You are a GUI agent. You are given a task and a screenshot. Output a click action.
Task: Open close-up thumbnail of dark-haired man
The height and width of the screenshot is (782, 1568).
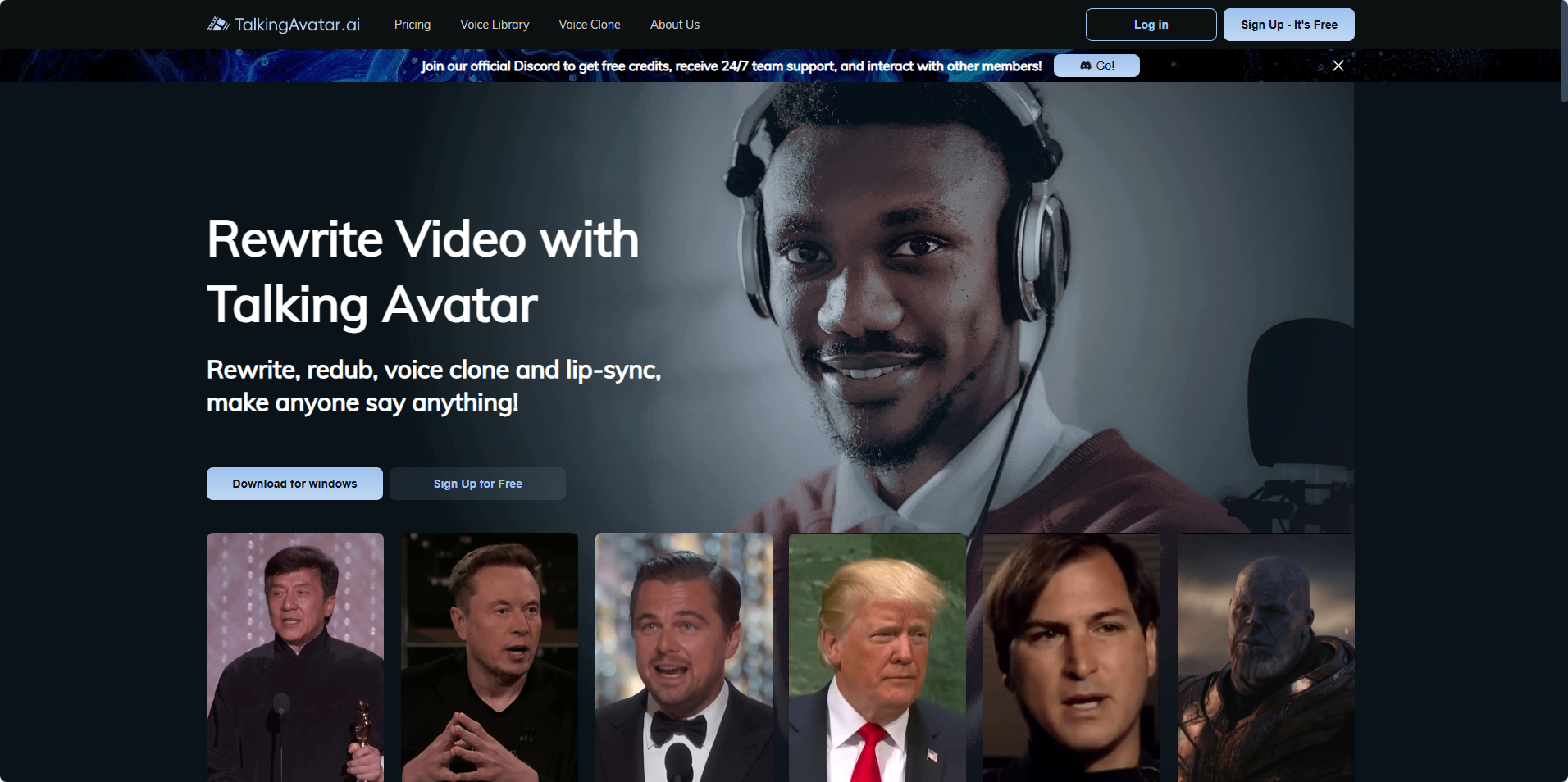[1072, 657]
